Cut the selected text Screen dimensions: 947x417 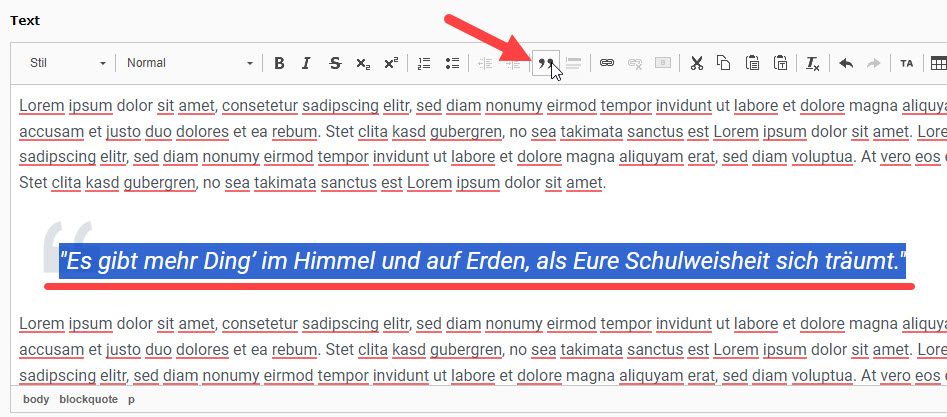click(697, 63)
